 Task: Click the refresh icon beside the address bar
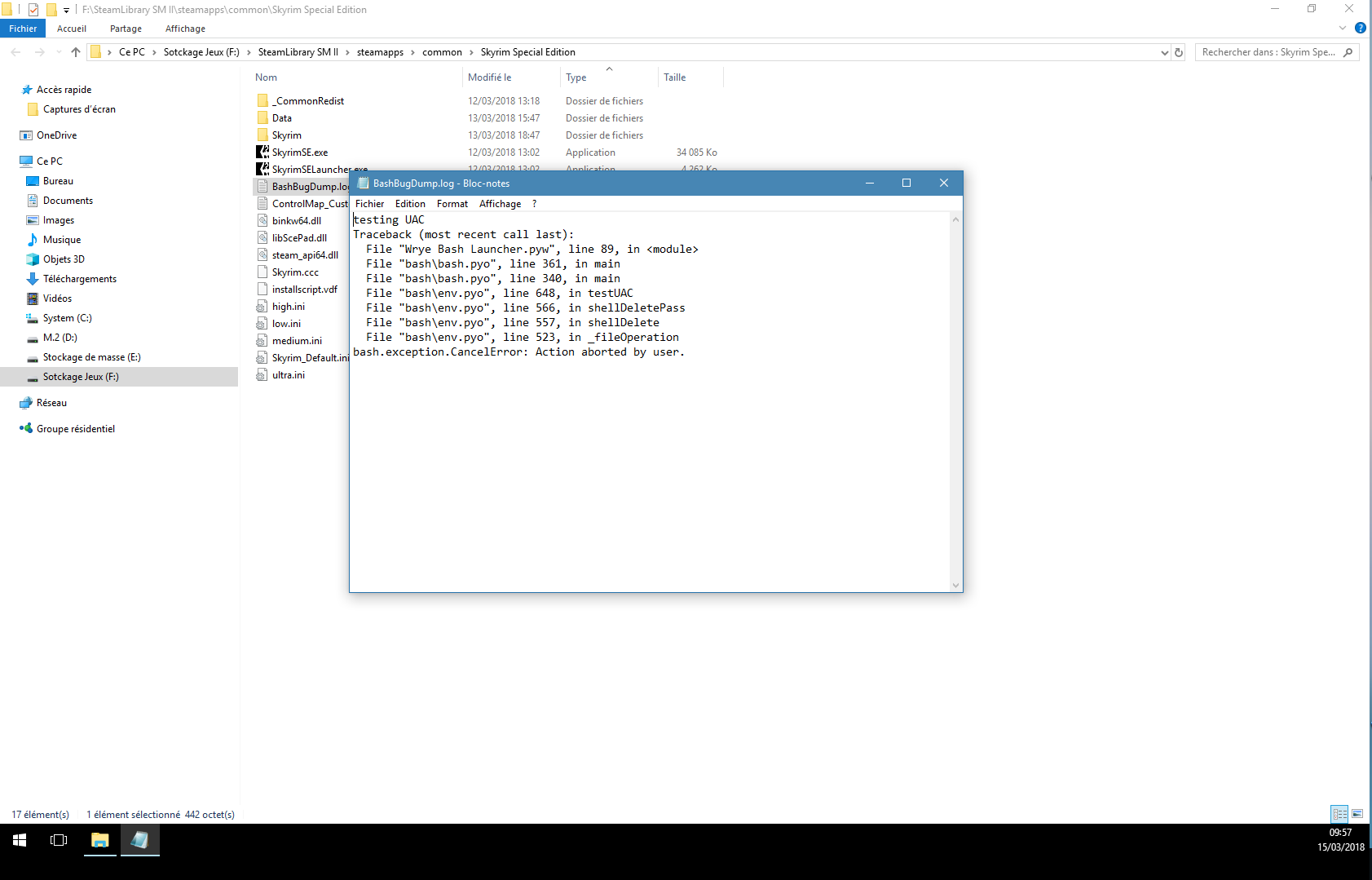pyautogui.click(x=1179, y=52)
